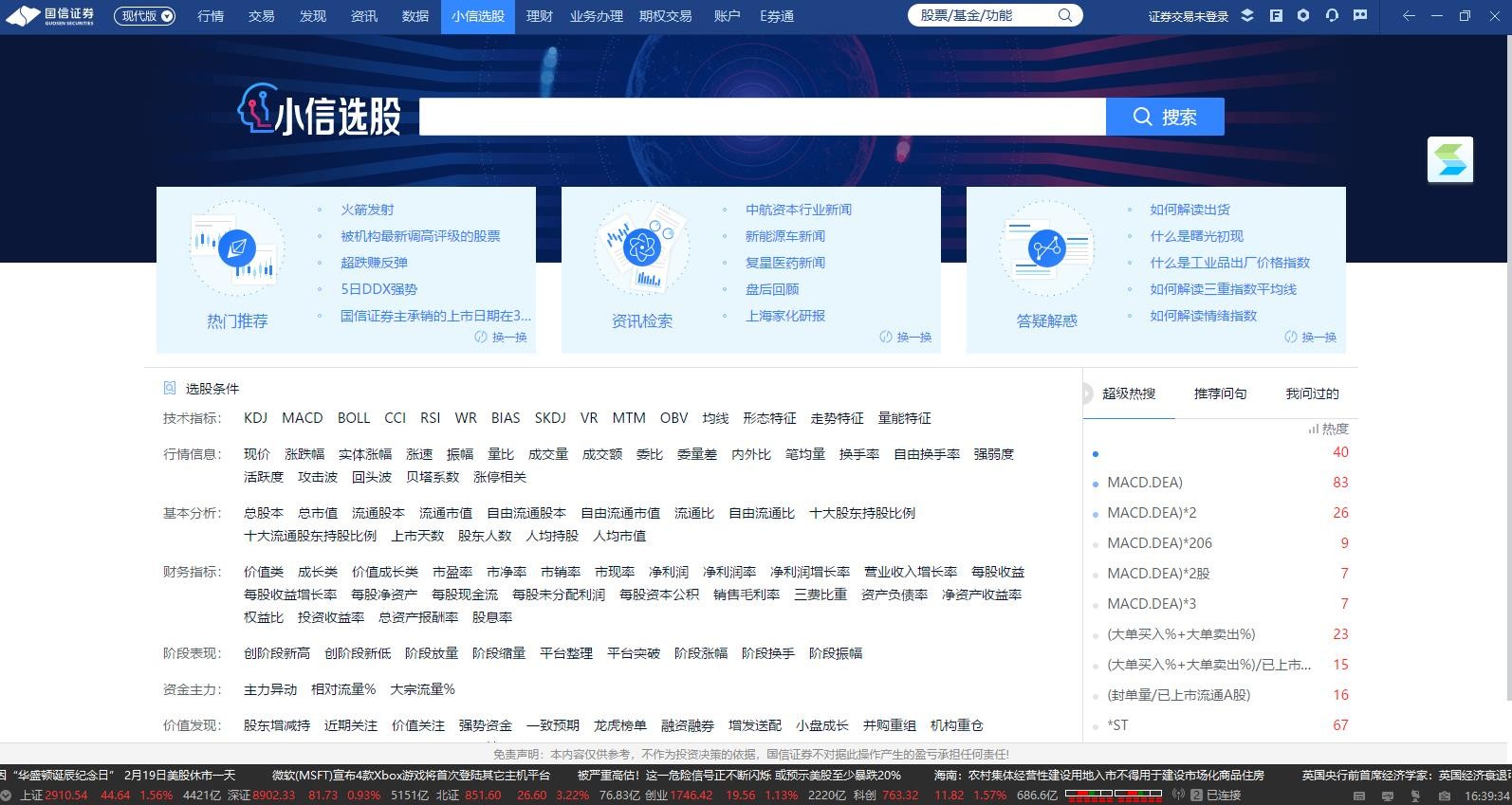Click the MACD.DEA)*206 hot search row
The width and height of the screenshot is (1512, 805).
coord(1221,543)
